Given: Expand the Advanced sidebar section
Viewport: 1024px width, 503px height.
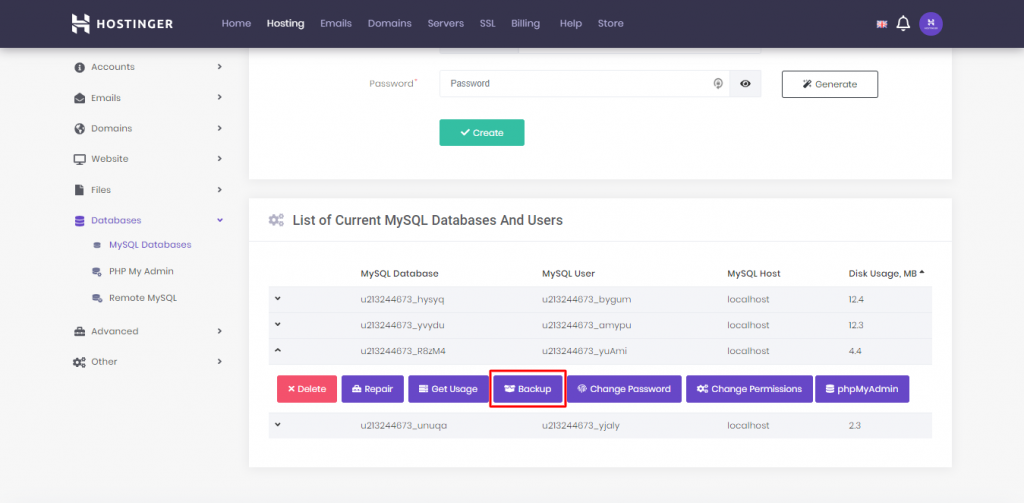Looking at the screenshot, I should click(x=219, y=331).
